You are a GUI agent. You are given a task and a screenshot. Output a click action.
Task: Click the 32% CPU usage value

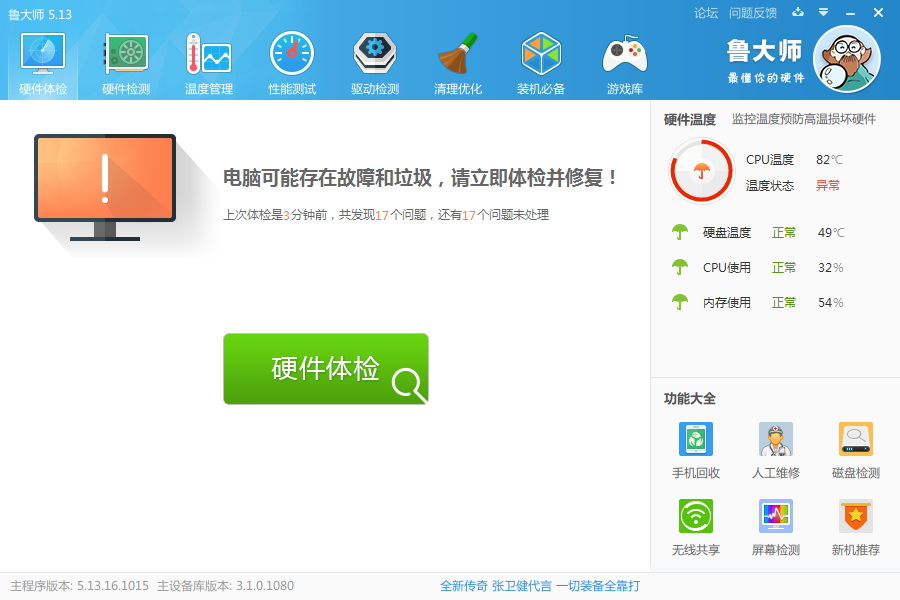point(831,268)
